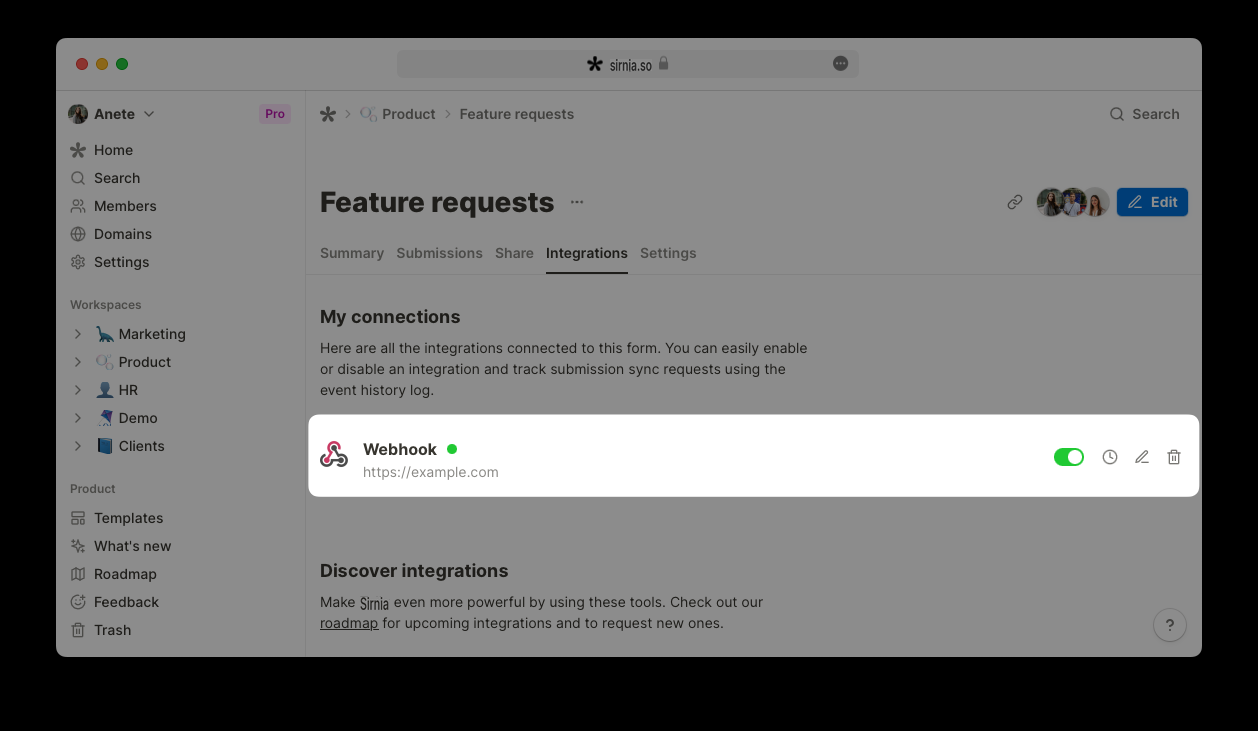Click the Webhook URL https://example.com

coord(431,472)
